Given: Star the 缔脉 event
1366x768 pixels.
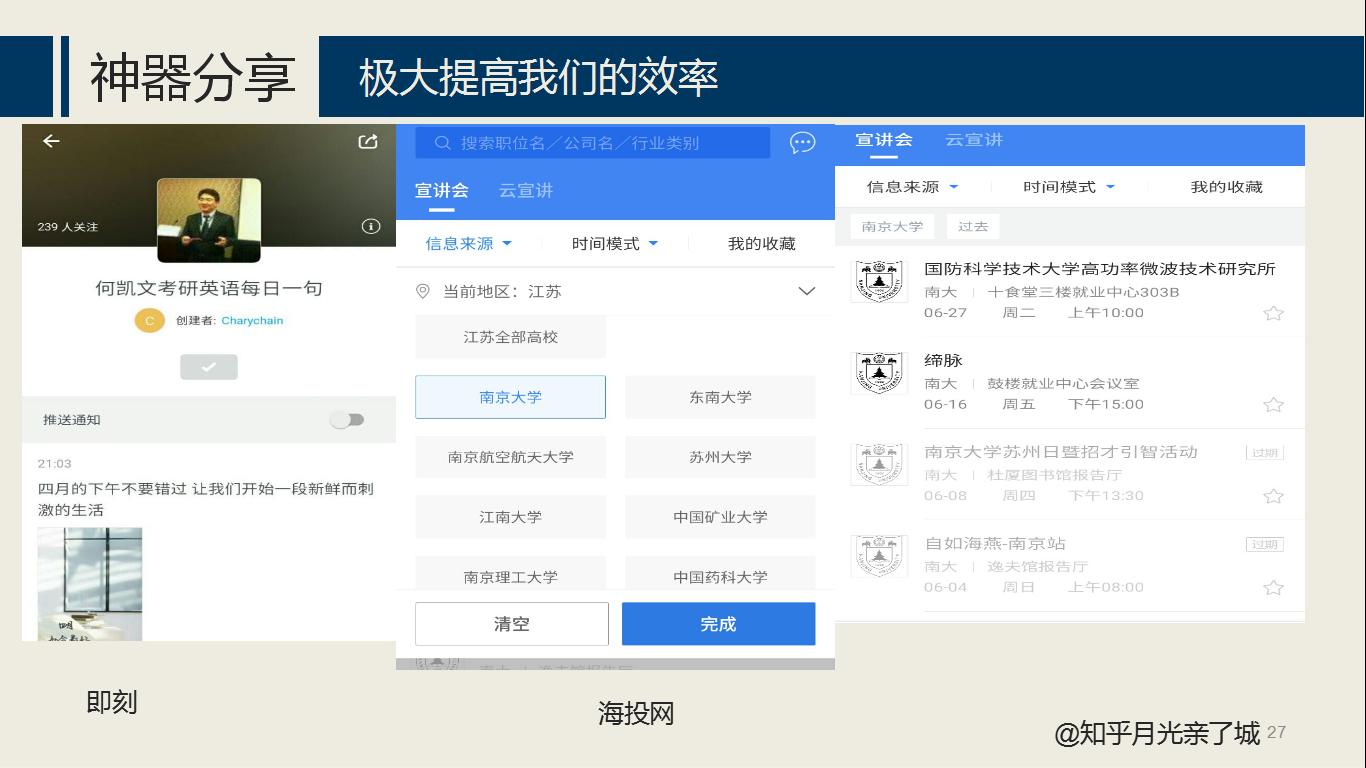Looking at the screenshot, I should pyautogui.click(x=1273, y=405).
